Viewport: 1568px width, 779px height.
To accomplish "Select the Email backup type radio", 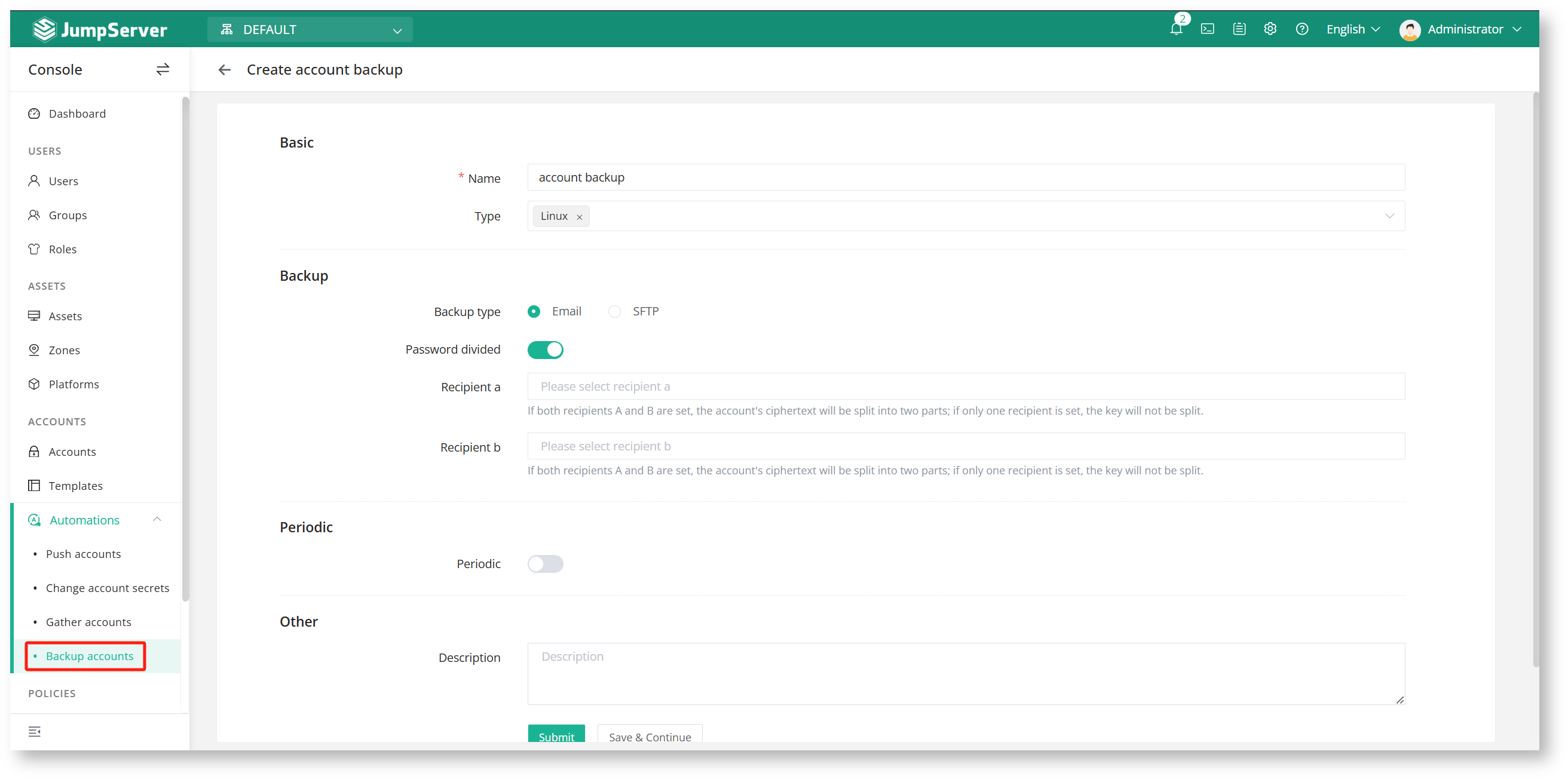I will pyautogui.click(x=534, y=312).
